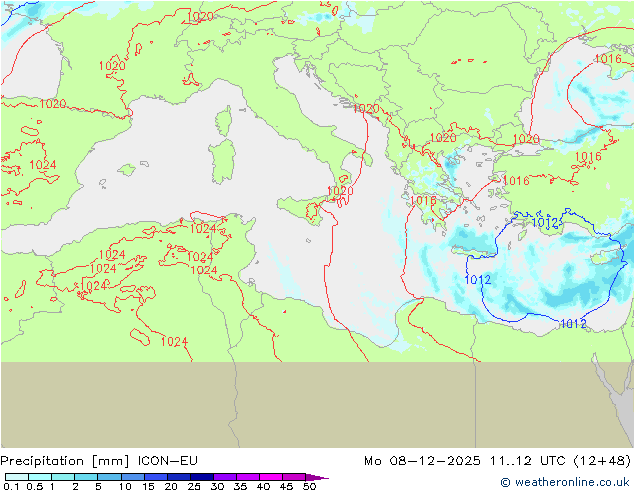Click the 1016 isobar label over Greece
This screenshot has height=490, width=634.
click(423, 201)
